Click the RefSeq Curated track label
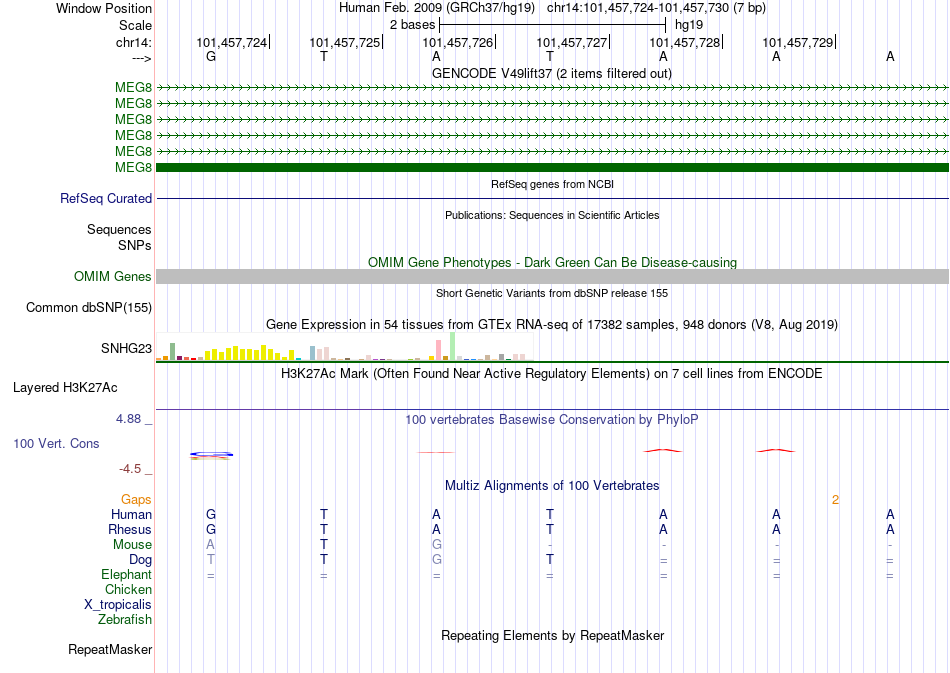Screen dimensions: 950x673 (x=106, y=199)
